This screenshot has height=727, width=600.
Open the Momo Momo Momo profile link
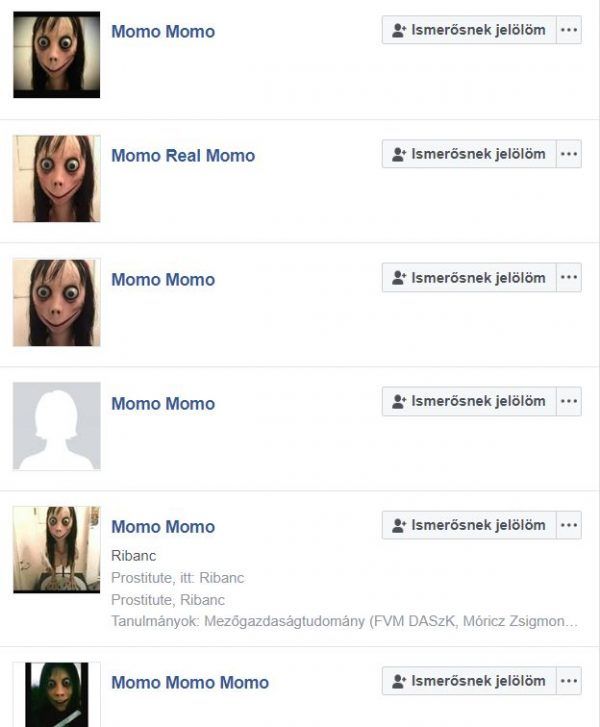(190, 682)
